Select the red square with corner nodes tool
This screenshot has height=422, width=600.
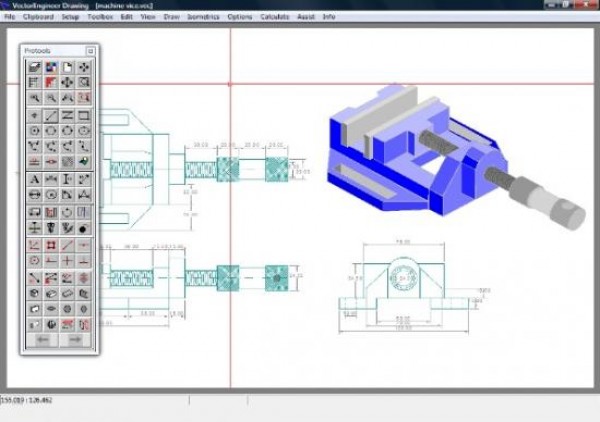pyautogui.click(x=51, y=245)
